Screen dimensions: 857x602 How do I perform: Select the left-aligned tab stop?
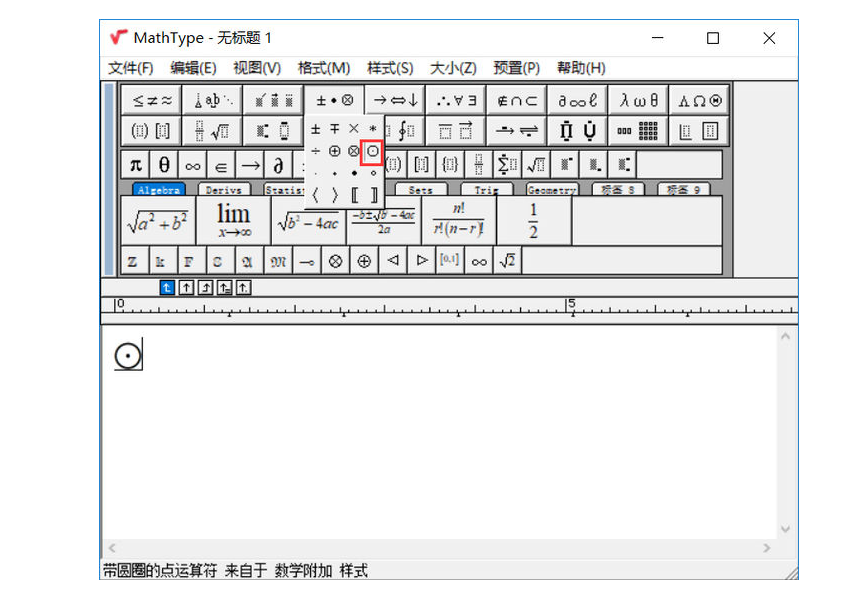point(167,288)
